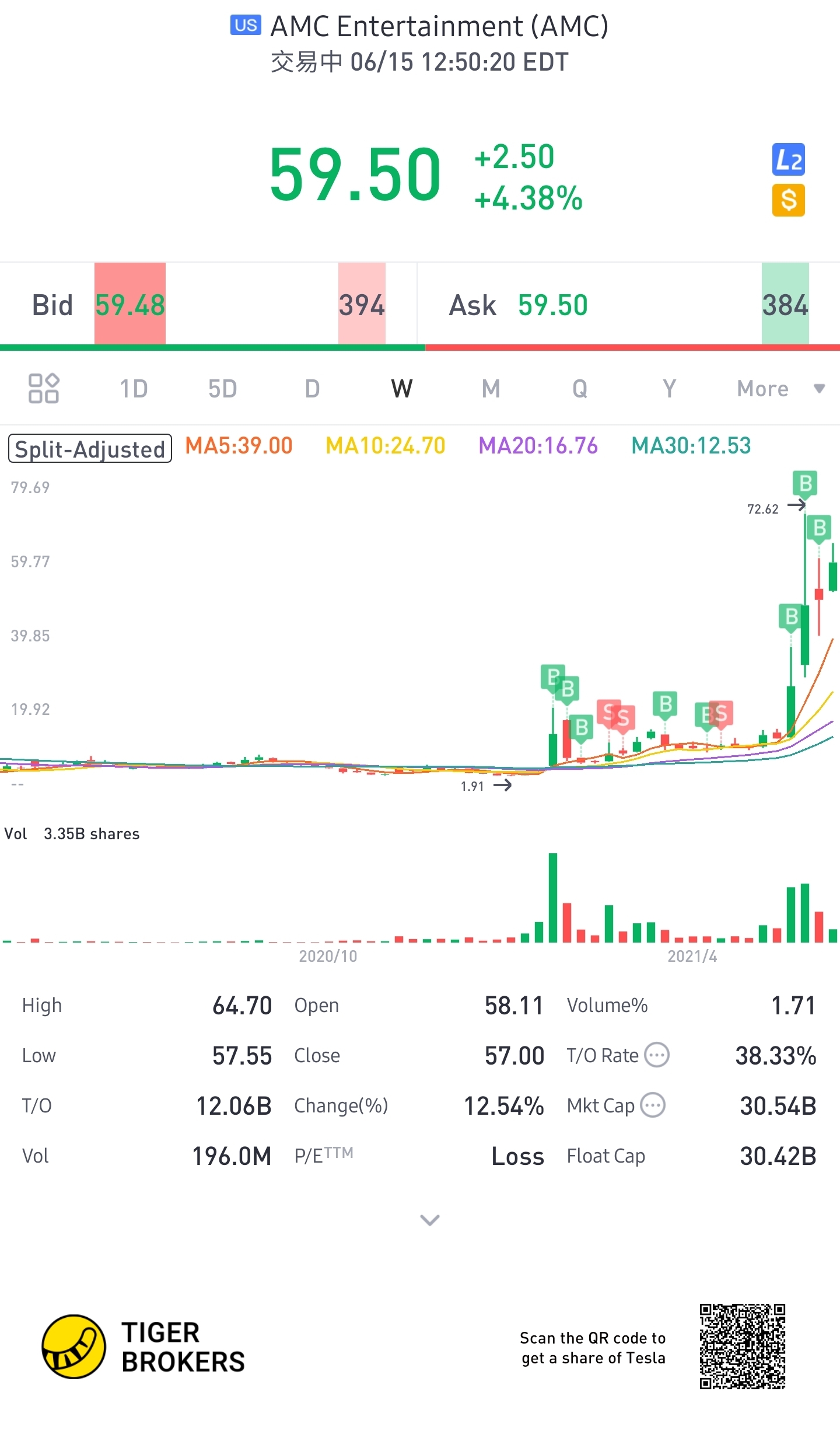Select the M monthly chart tab
840x1441 pixels.
491,389
